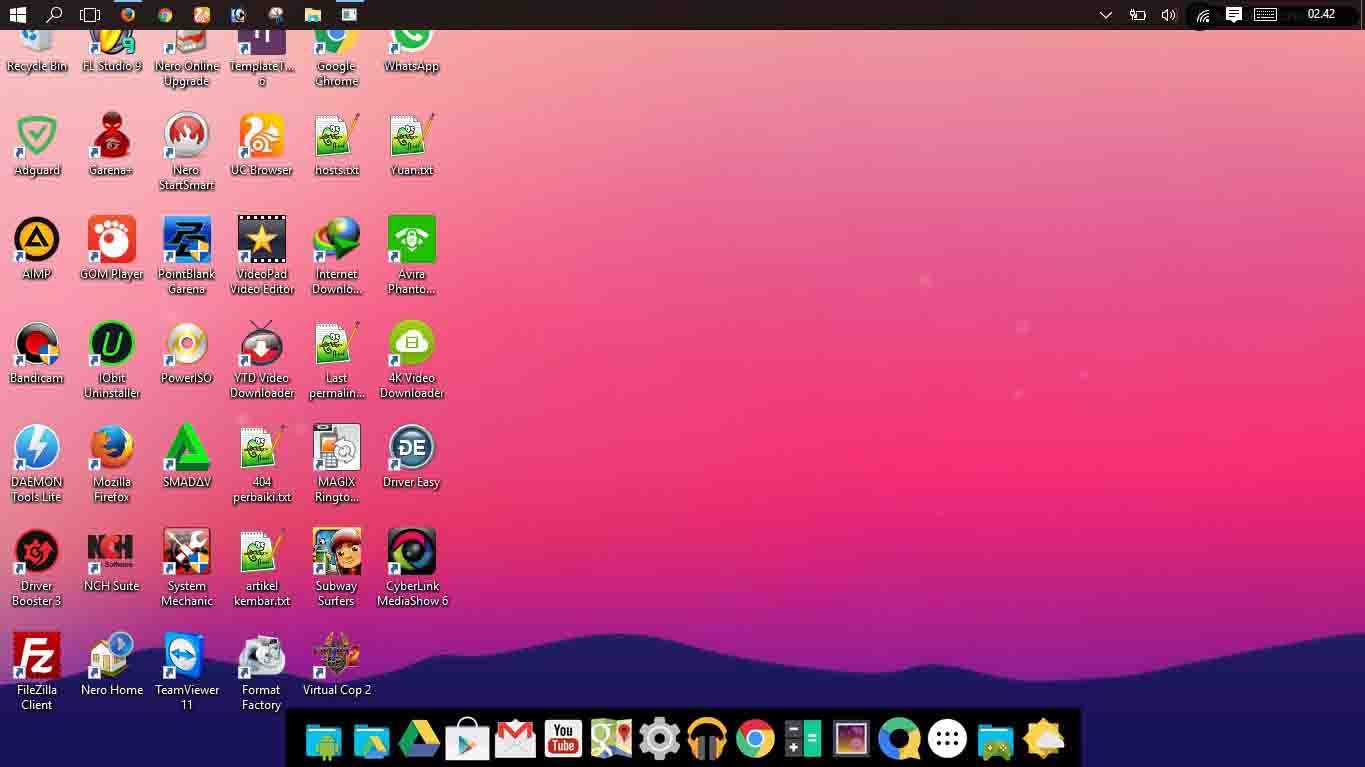Click the 02.42 taskbar clock
Image resolution: width=1365 pixels, height=767 pixels.
click(1321, 14)
